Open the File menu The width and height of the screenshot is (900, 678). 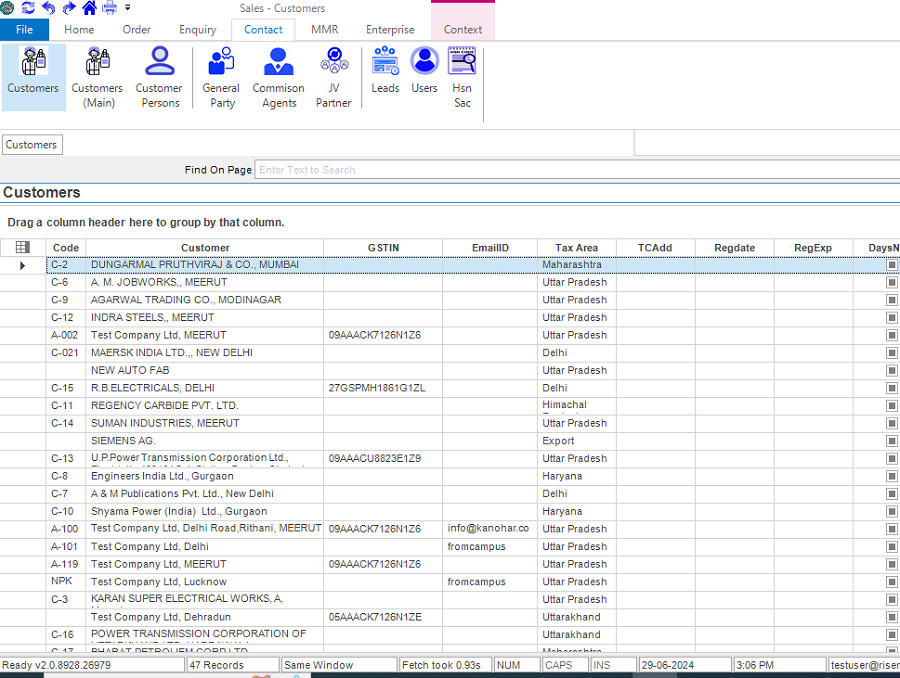point(24,29)
